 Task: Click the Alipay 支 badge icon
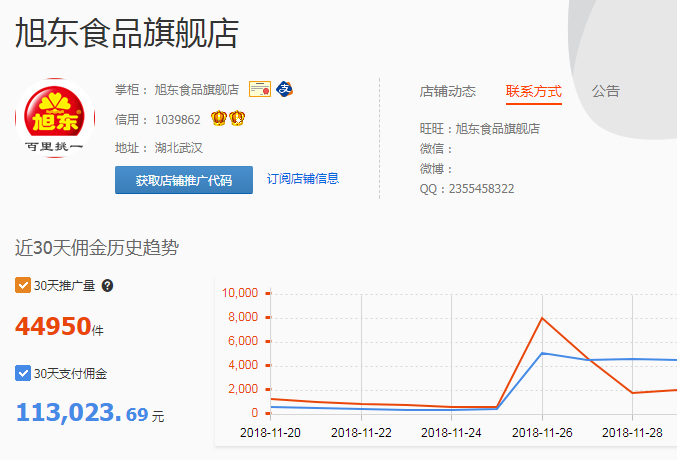click(285, 89)
